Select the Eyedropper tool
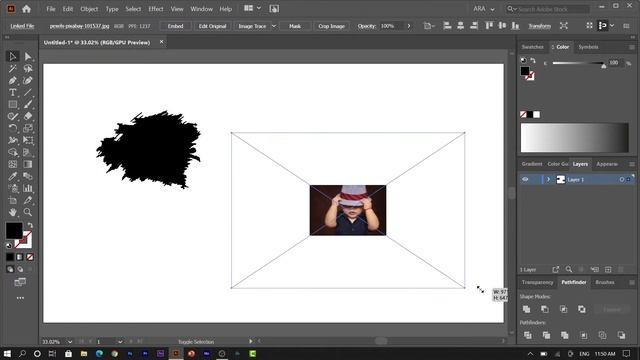640x360 pixels. pyautogui.click(x=13, y=176)
